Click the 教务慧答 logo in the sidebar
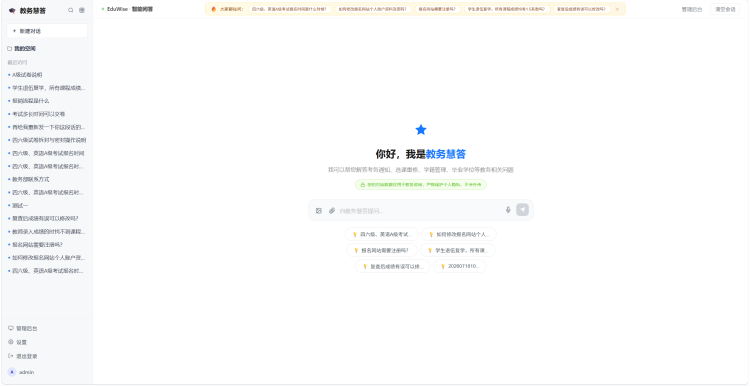Image resolution: width=750 pixels, height=386 pixels. (x=27, y=11)
